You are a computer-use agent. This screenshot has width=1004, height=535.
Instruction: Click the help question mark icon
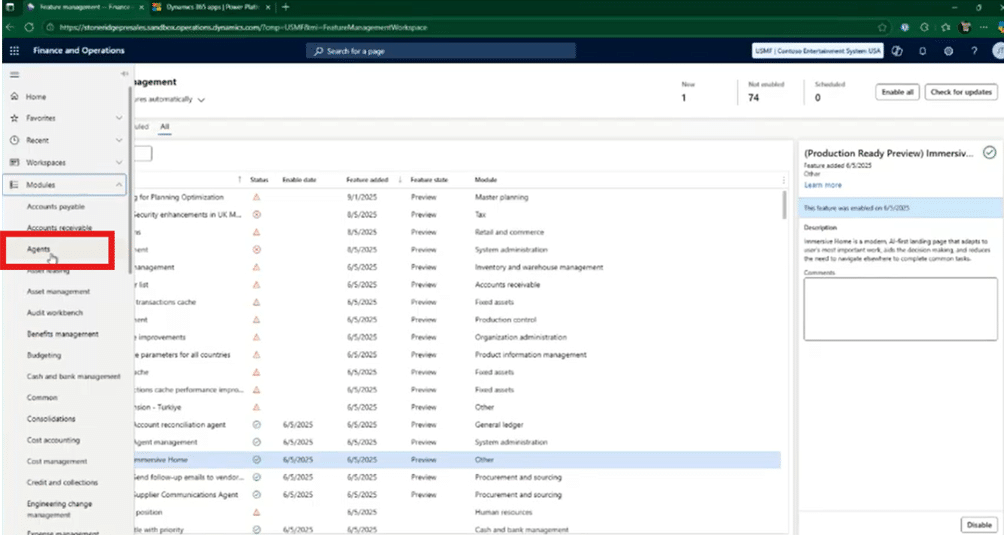973,51
